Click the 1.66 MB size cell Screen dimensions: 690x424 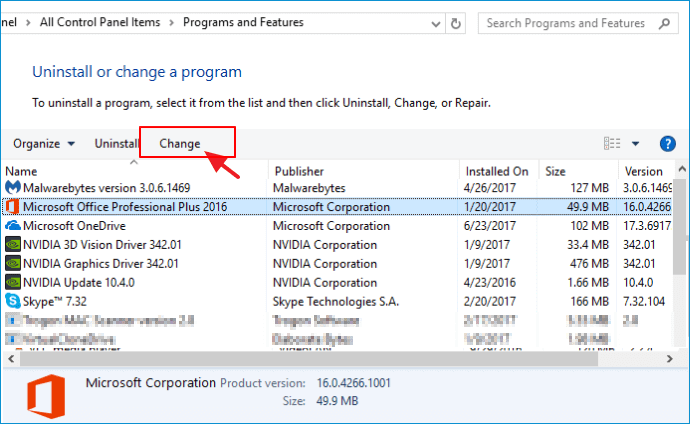[588, 282]
